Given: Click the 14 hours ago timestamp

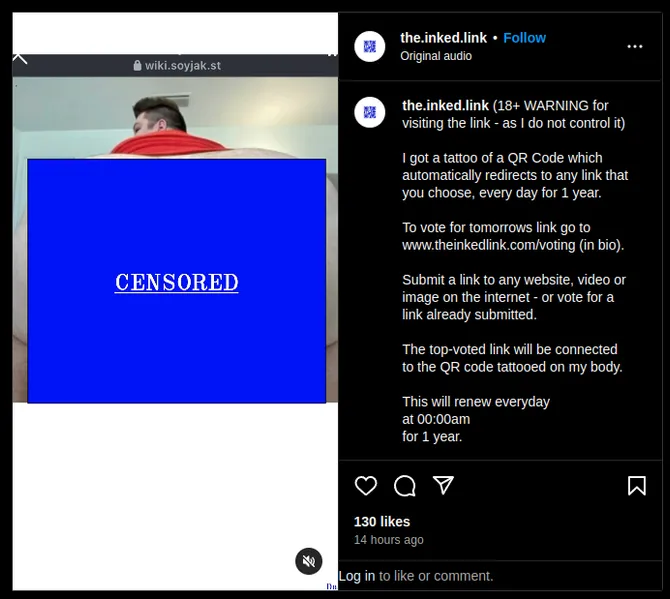Looking at the screenshot, I should coord(389,540).
